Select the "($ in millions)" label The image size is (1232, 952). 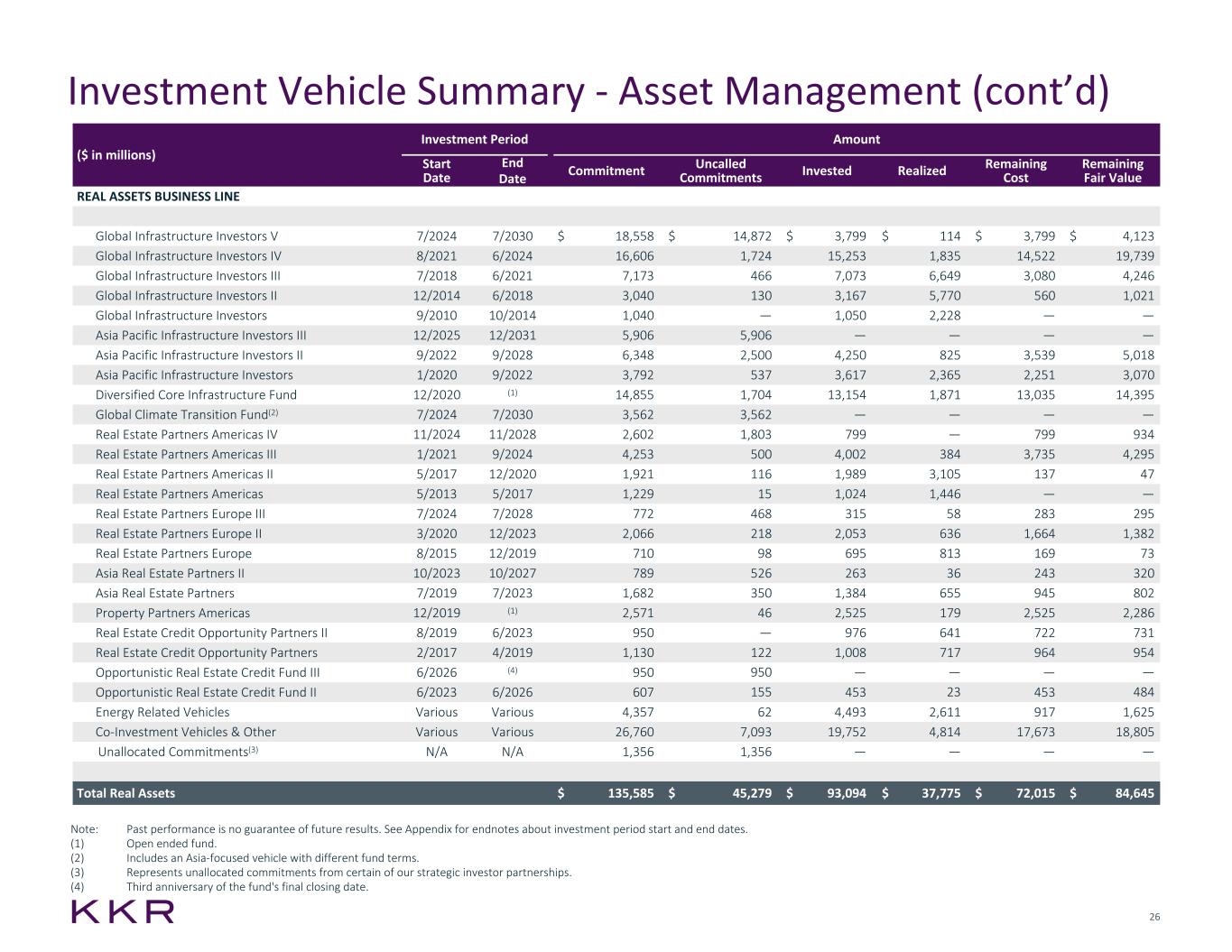pos(116,154)
